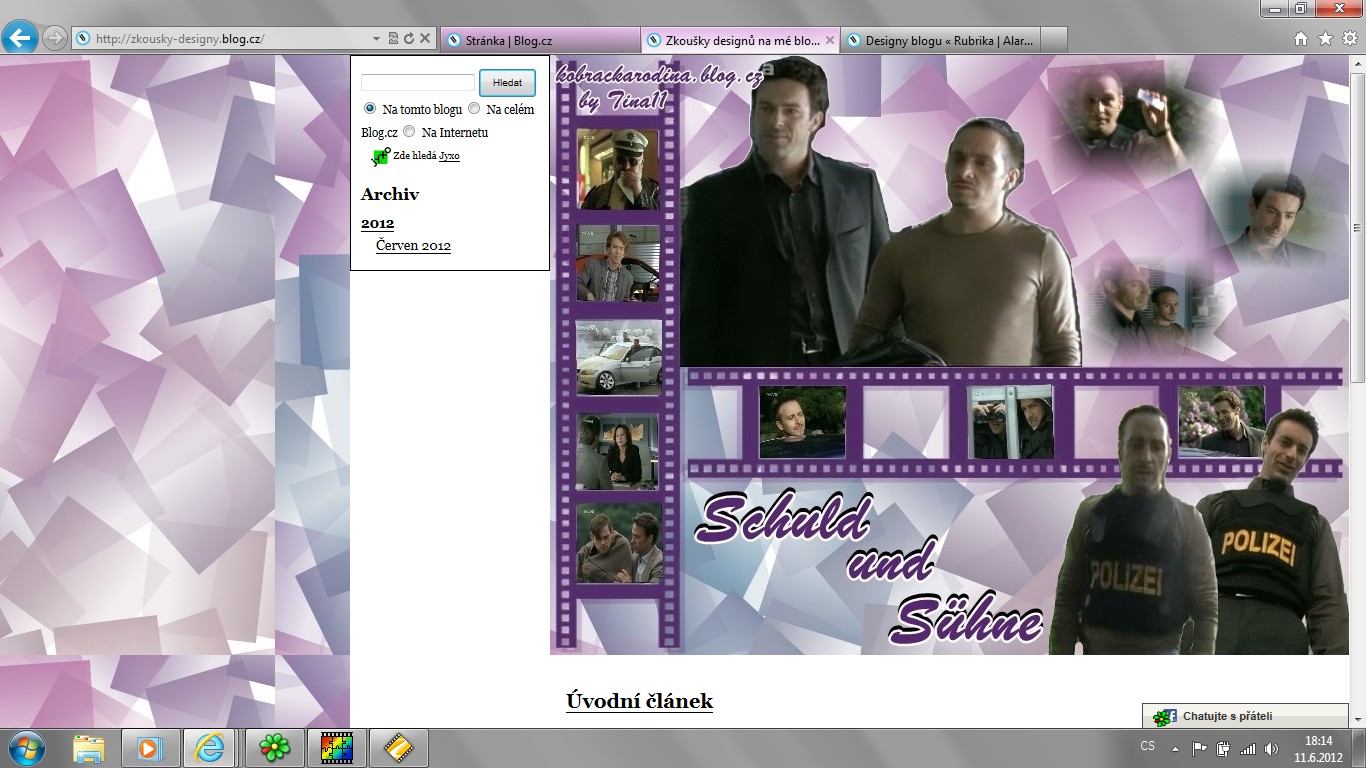Launch Windows Media Player from taskbar
Screen dimensions: 1366x768
pyautogui.click(x=149, y=748)
